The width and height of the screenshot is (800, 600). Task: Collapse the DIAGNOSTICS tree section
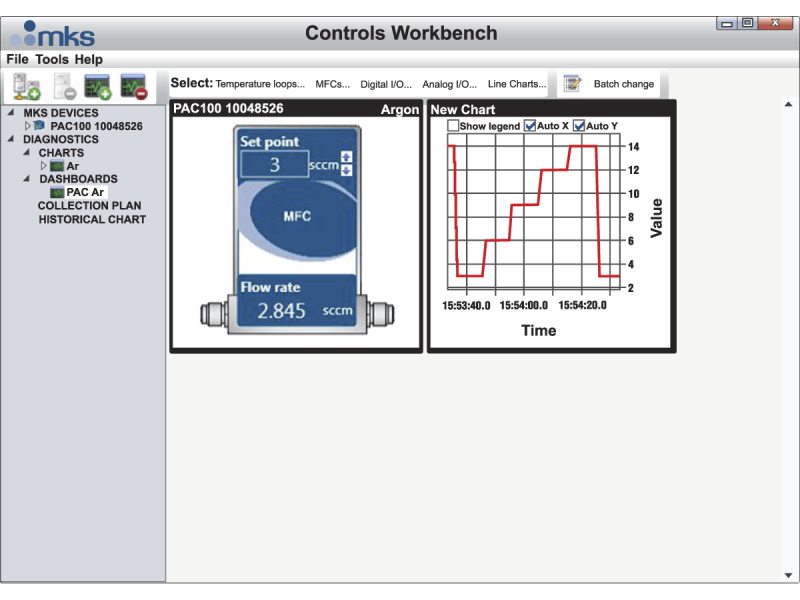11,140
